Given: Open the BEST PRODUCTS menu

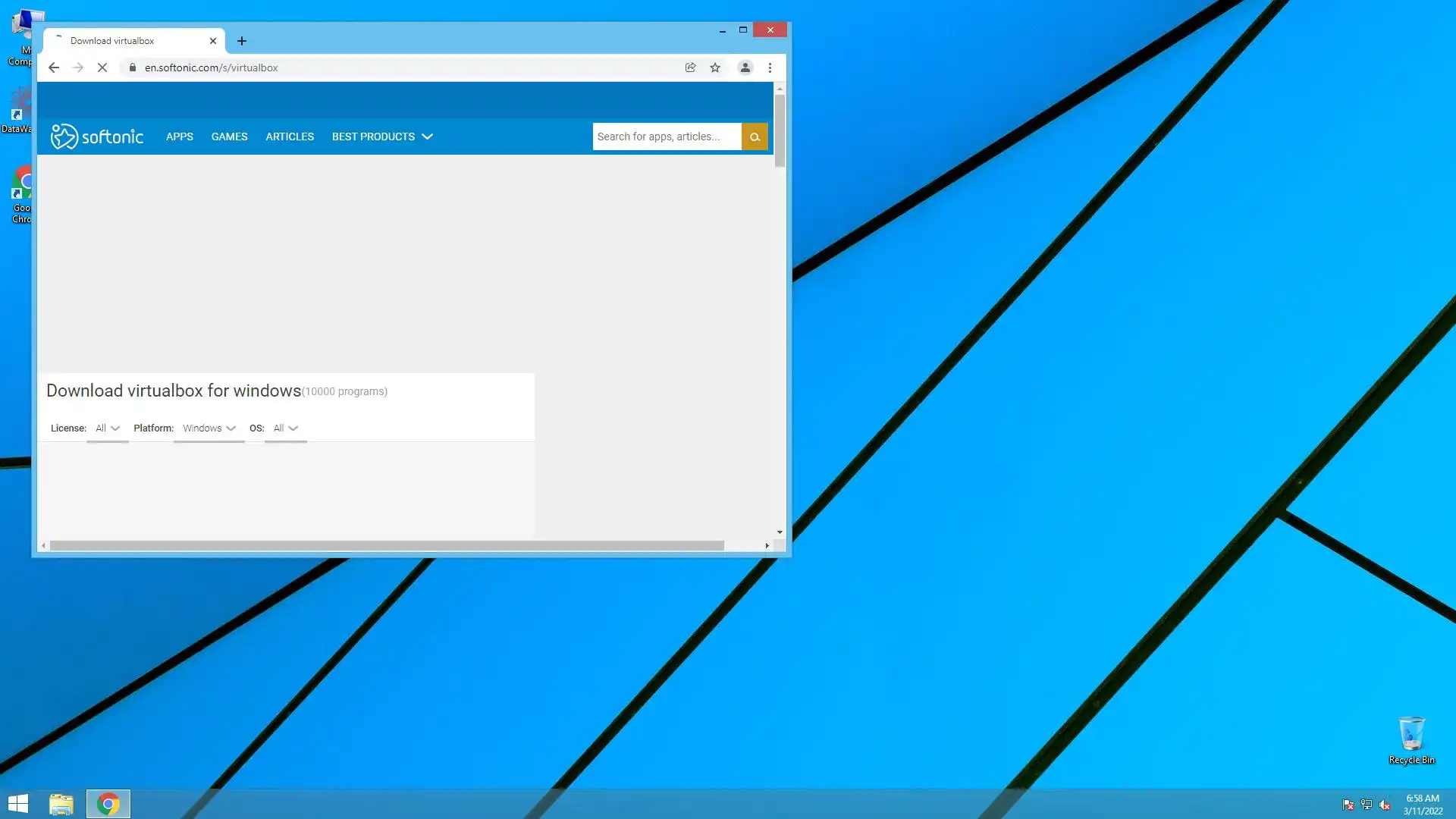Looking at the screenshot, I should (382, 136).
